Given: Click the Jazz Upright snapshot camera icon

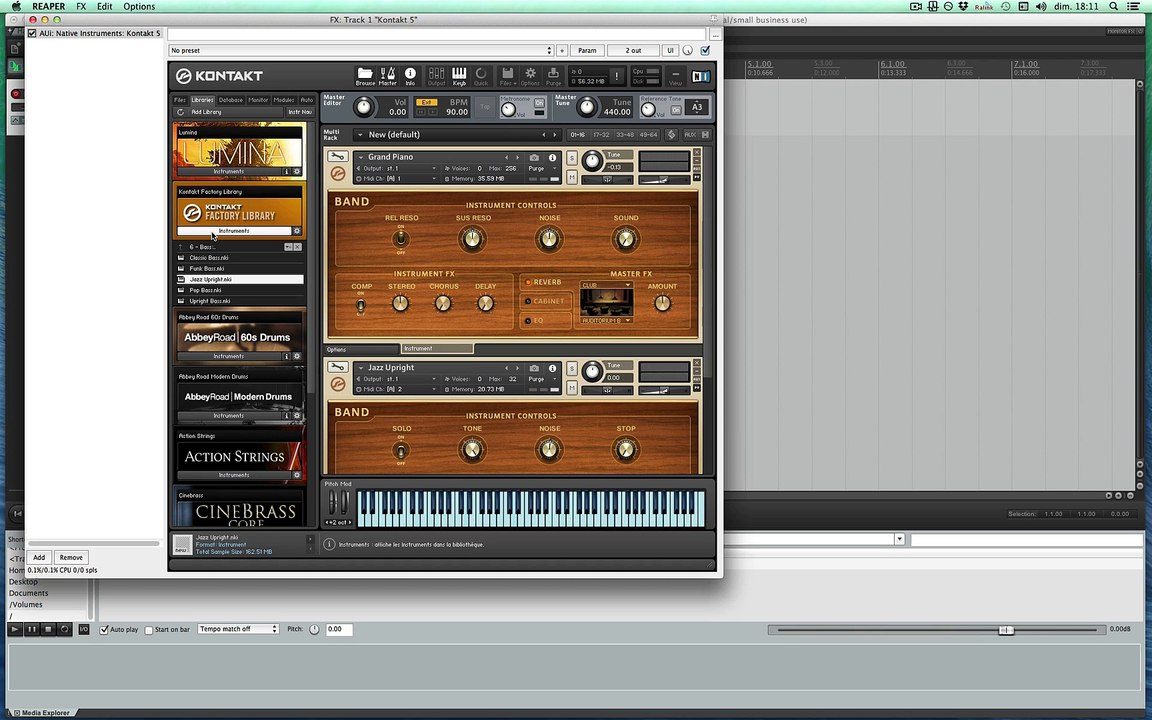Looking at the screenshot, I should pyautogui.click(x=534, y=368).
